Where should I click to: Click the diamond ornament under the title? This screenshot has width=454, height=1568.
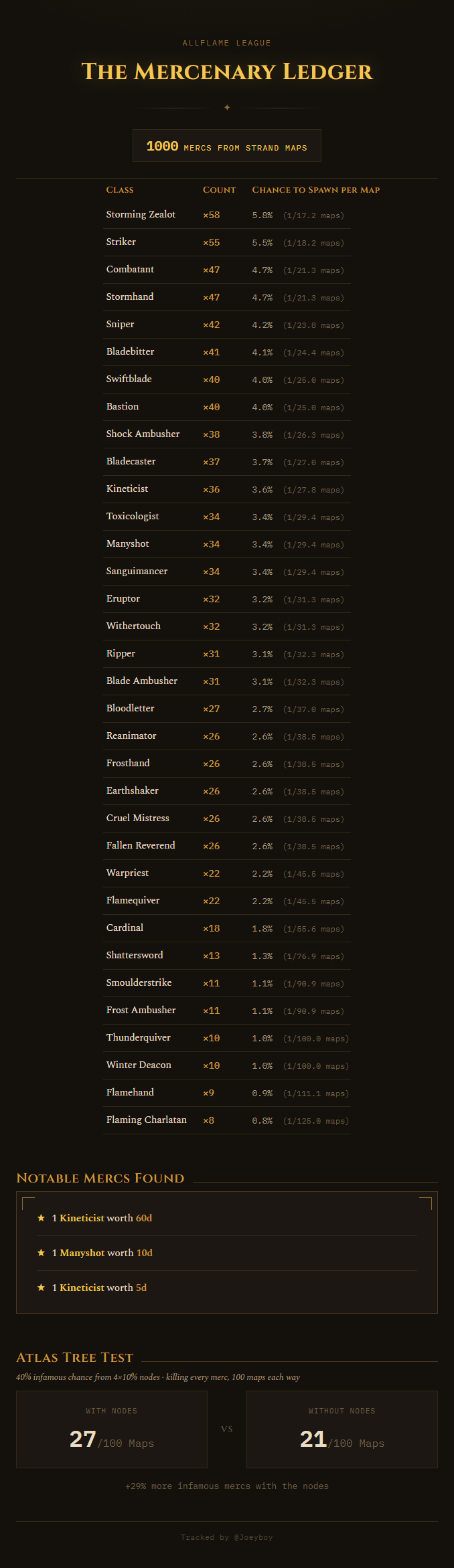click(227, 107)
